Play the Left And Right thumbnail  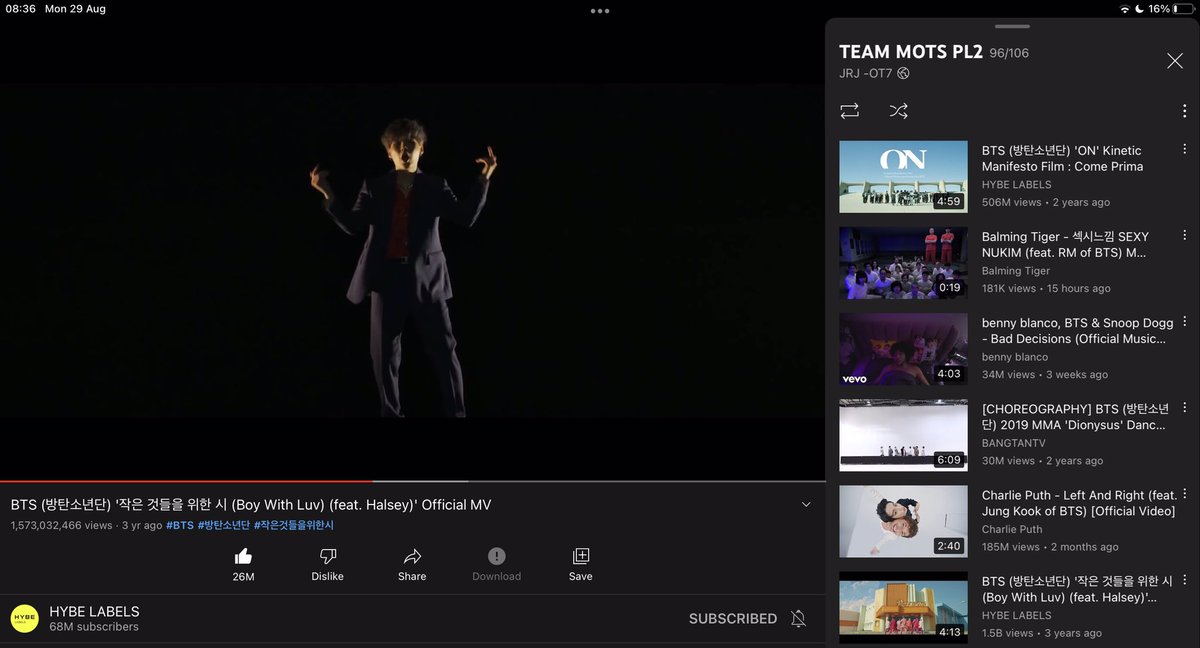[x=903, y=521]
